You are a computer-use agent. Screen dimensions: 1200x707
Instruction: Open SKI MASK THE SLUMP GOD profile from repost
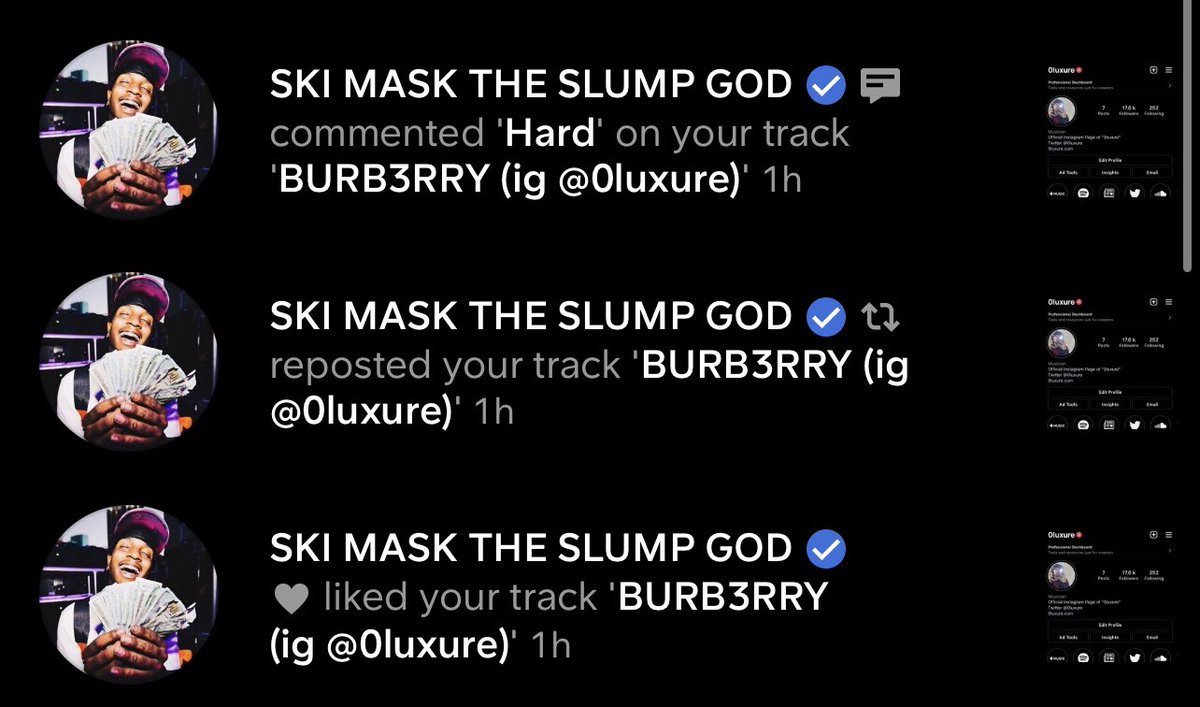click(x=531, y=318)
